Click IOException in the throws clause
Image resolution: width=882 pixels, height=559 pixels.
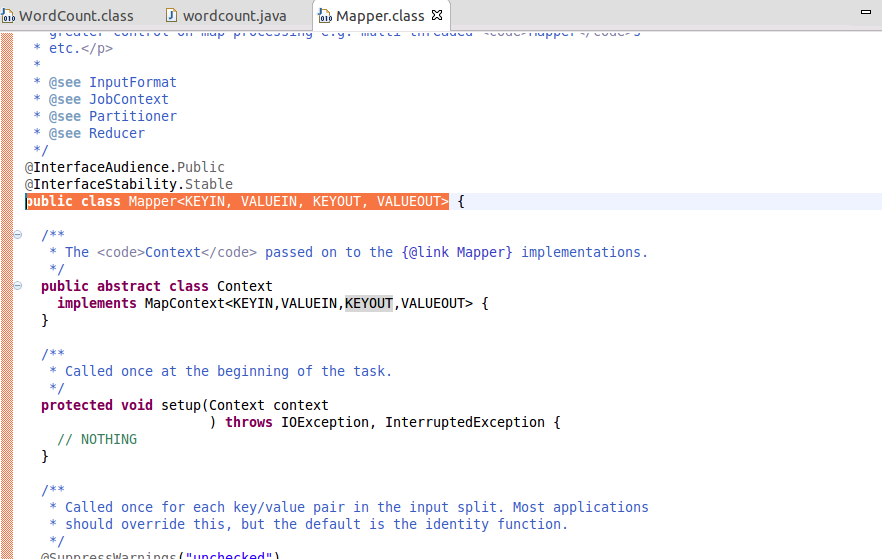click(325, 422)
